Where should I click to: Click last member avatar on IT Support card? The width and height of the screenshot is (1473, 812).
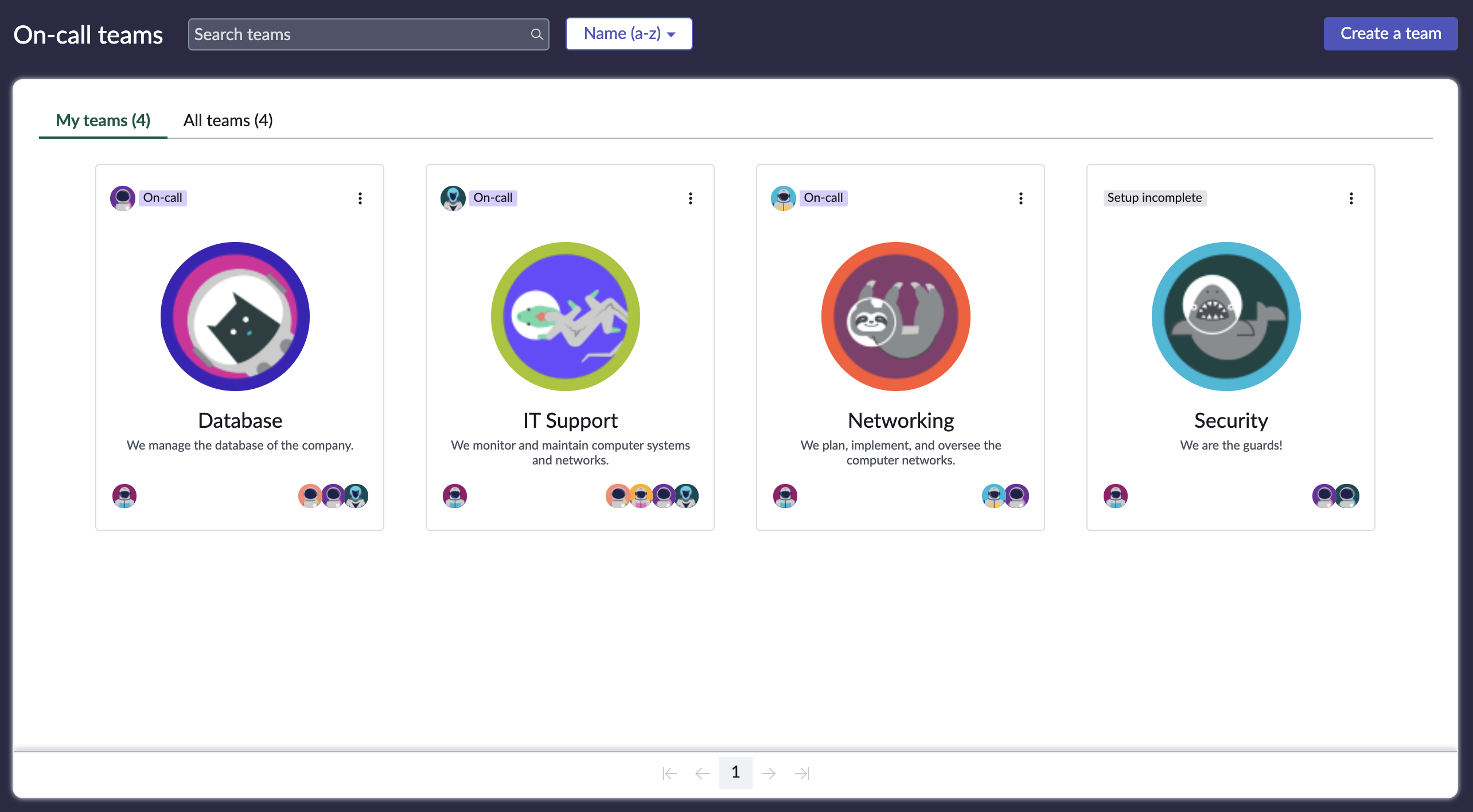(687, 496)
